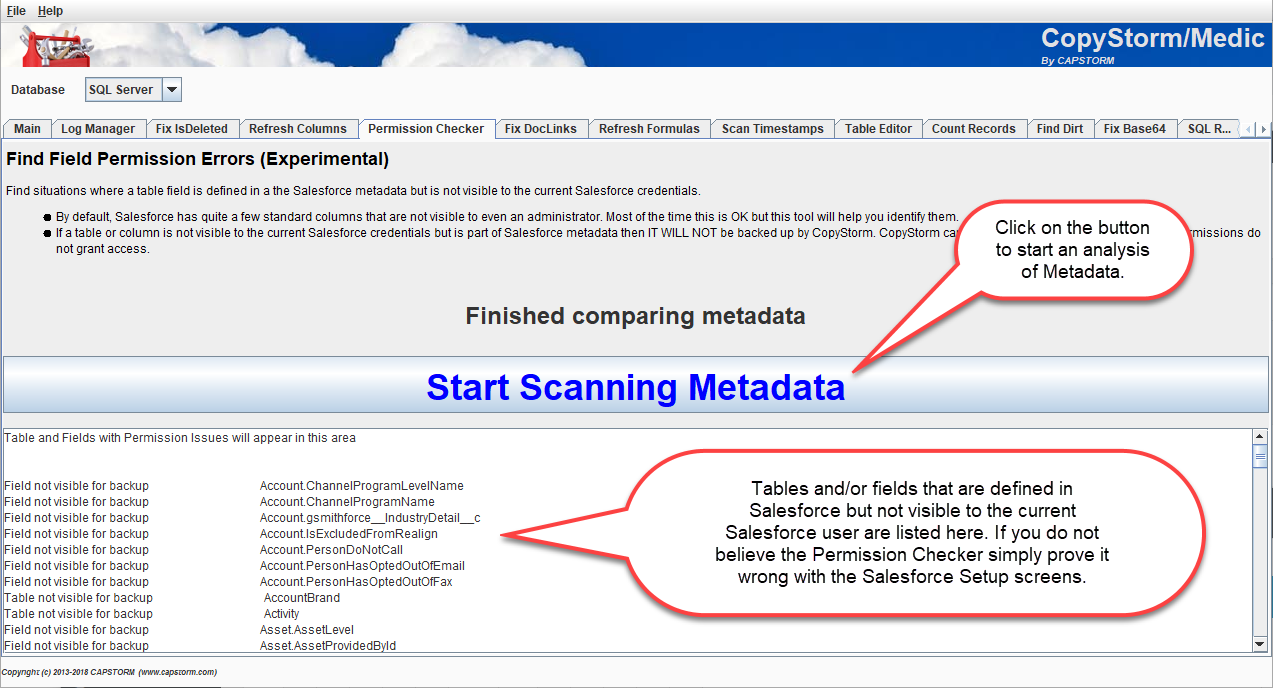Switch to the Fix Base64 tab

point(1135,129)
